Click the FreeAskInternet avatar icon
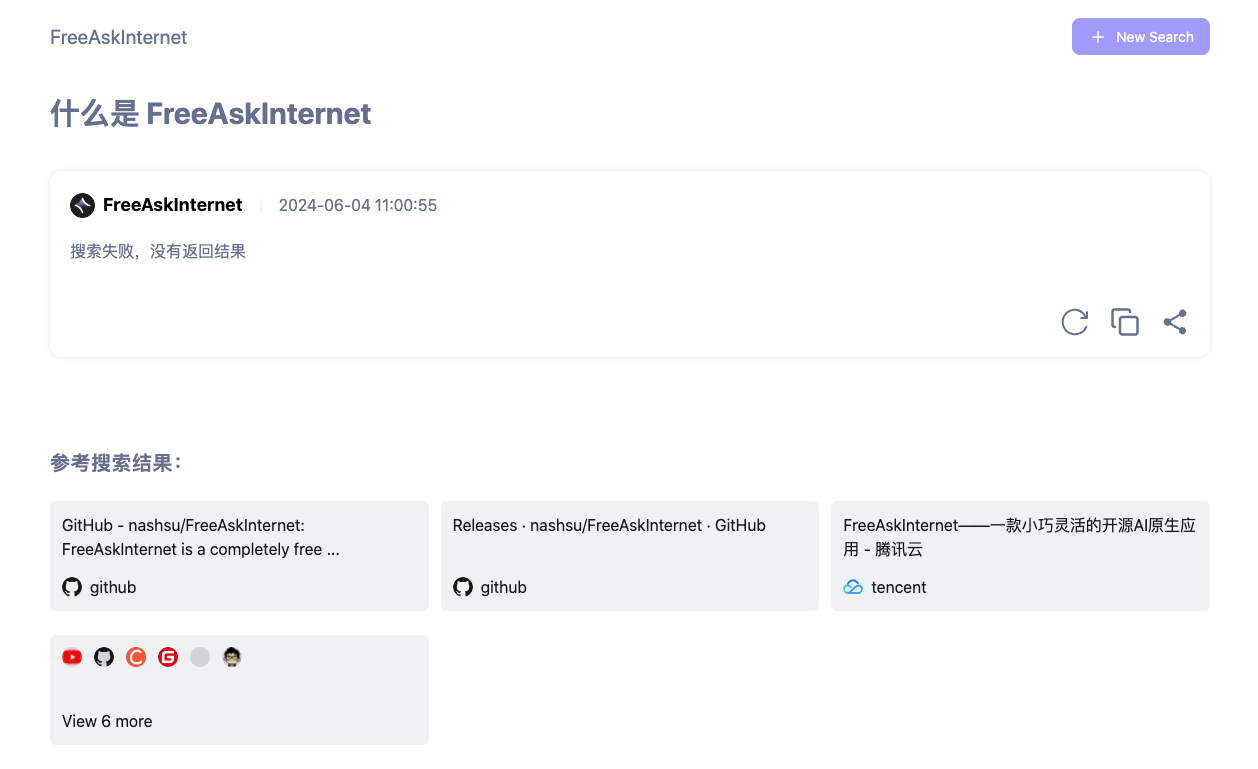1258x769 pixels. pyautogui.click(x=82, y=205)
